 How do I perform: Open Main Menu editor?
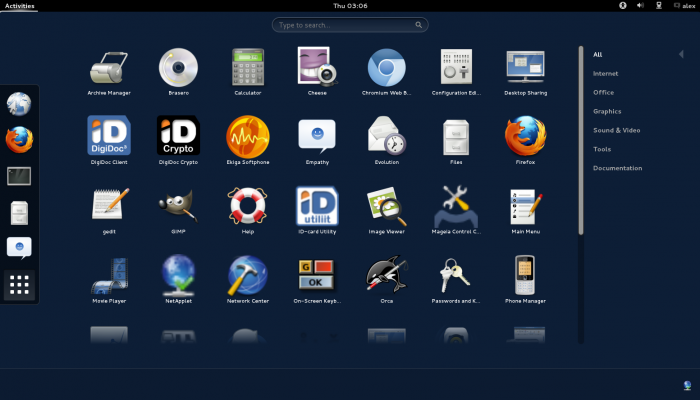[525, 210]
